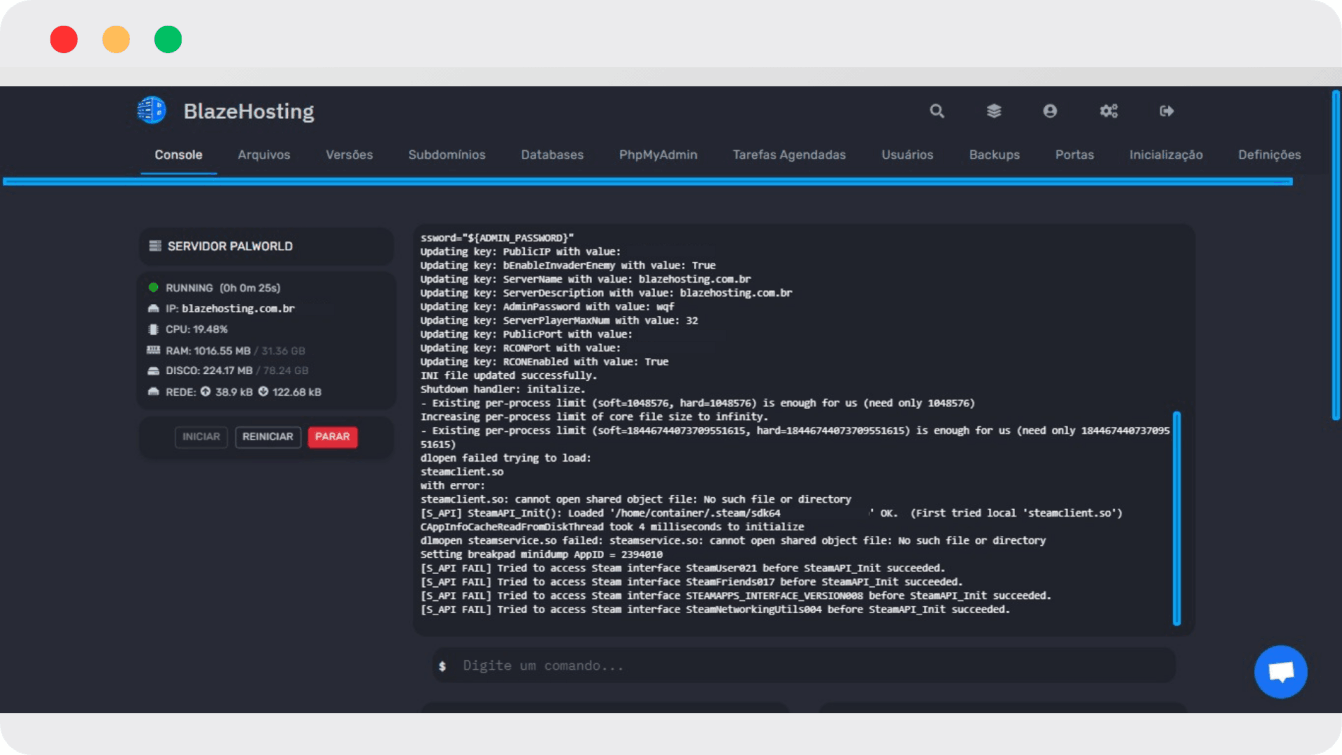Viewport: 1342px width, 755px height.
Task: Click the yellow macOS minimize button
Action: (116, 40)
